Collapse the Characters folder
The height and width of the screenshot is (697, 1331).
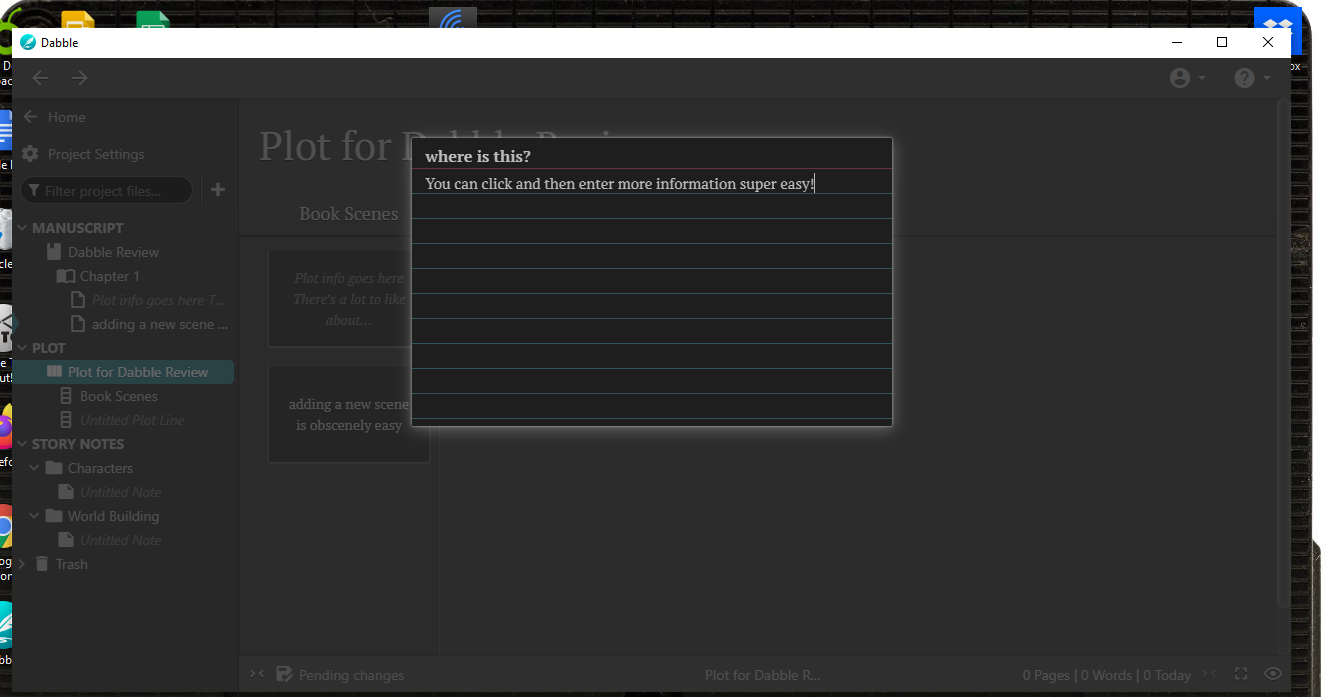tap(35, 468)
